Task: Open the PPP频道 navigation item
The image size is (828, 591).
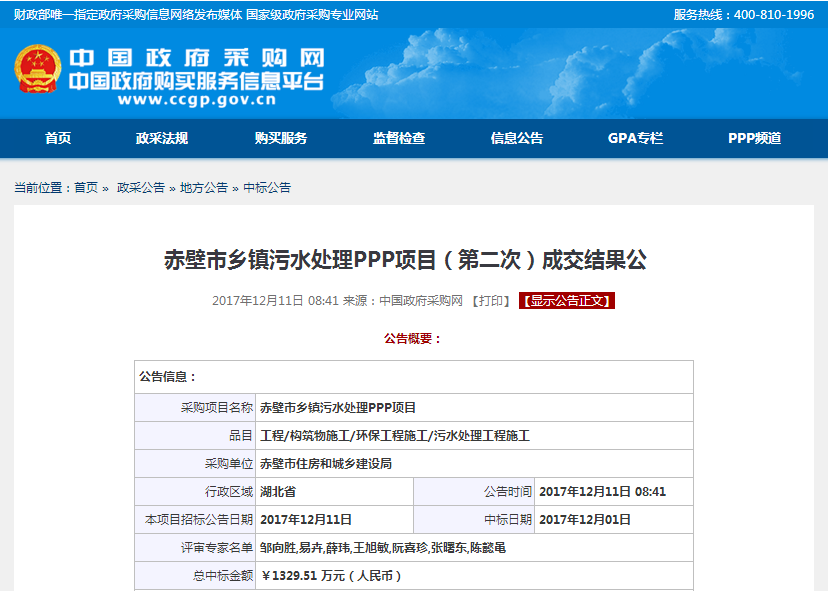Action: [x=754, y=139]
